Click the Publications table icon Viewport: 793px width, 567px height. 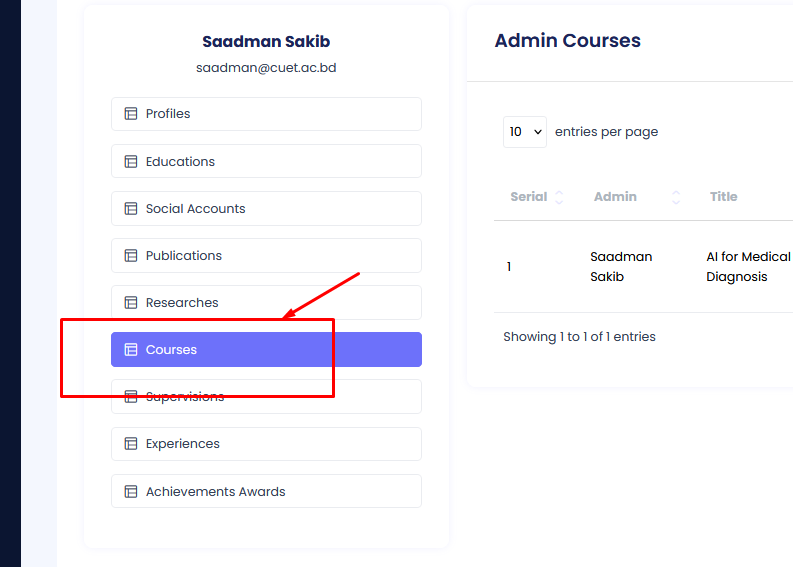[x=130, y=256]
